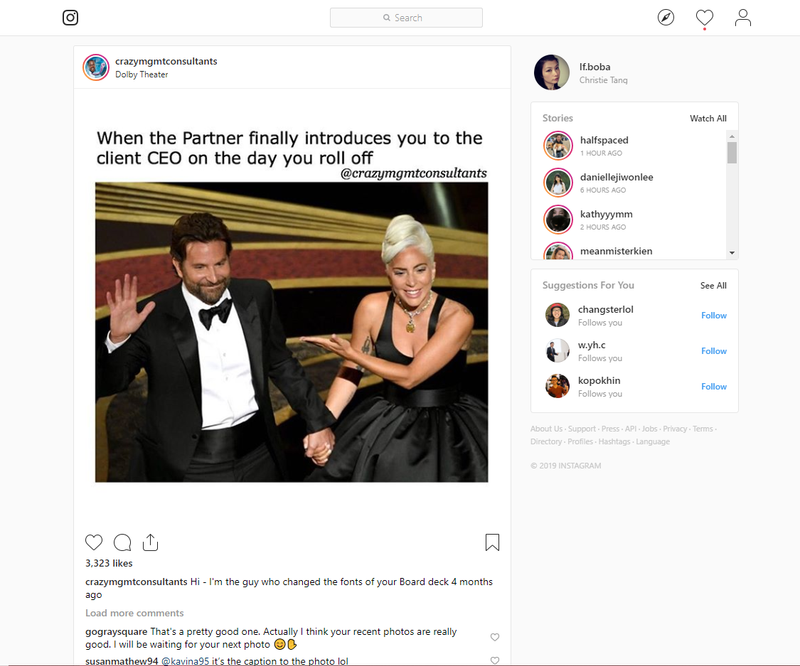Like the gograysquare comment

tap(495, 637)
